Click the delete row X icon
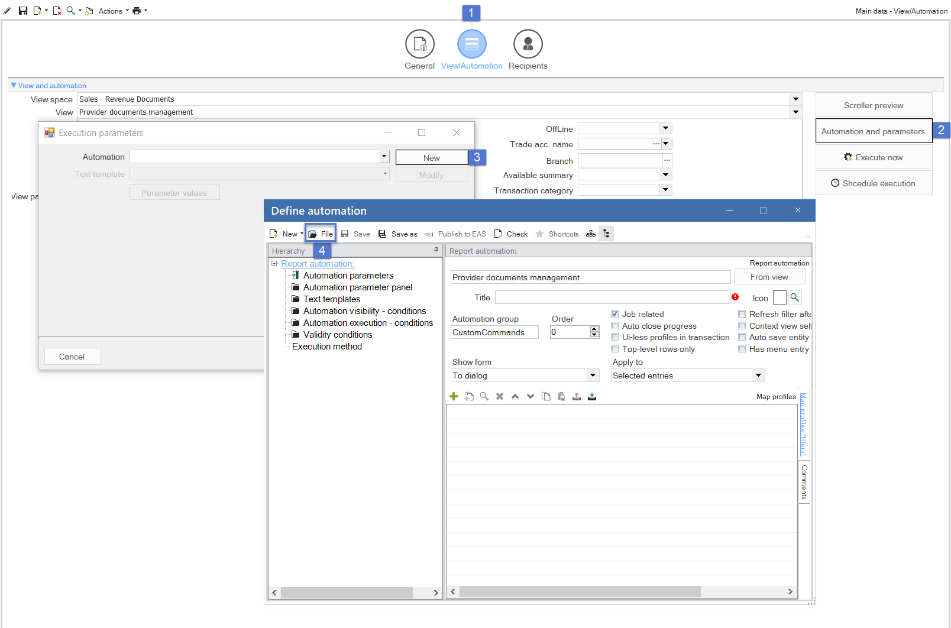The height and width of the screenshot is (628, 951). 500,396
